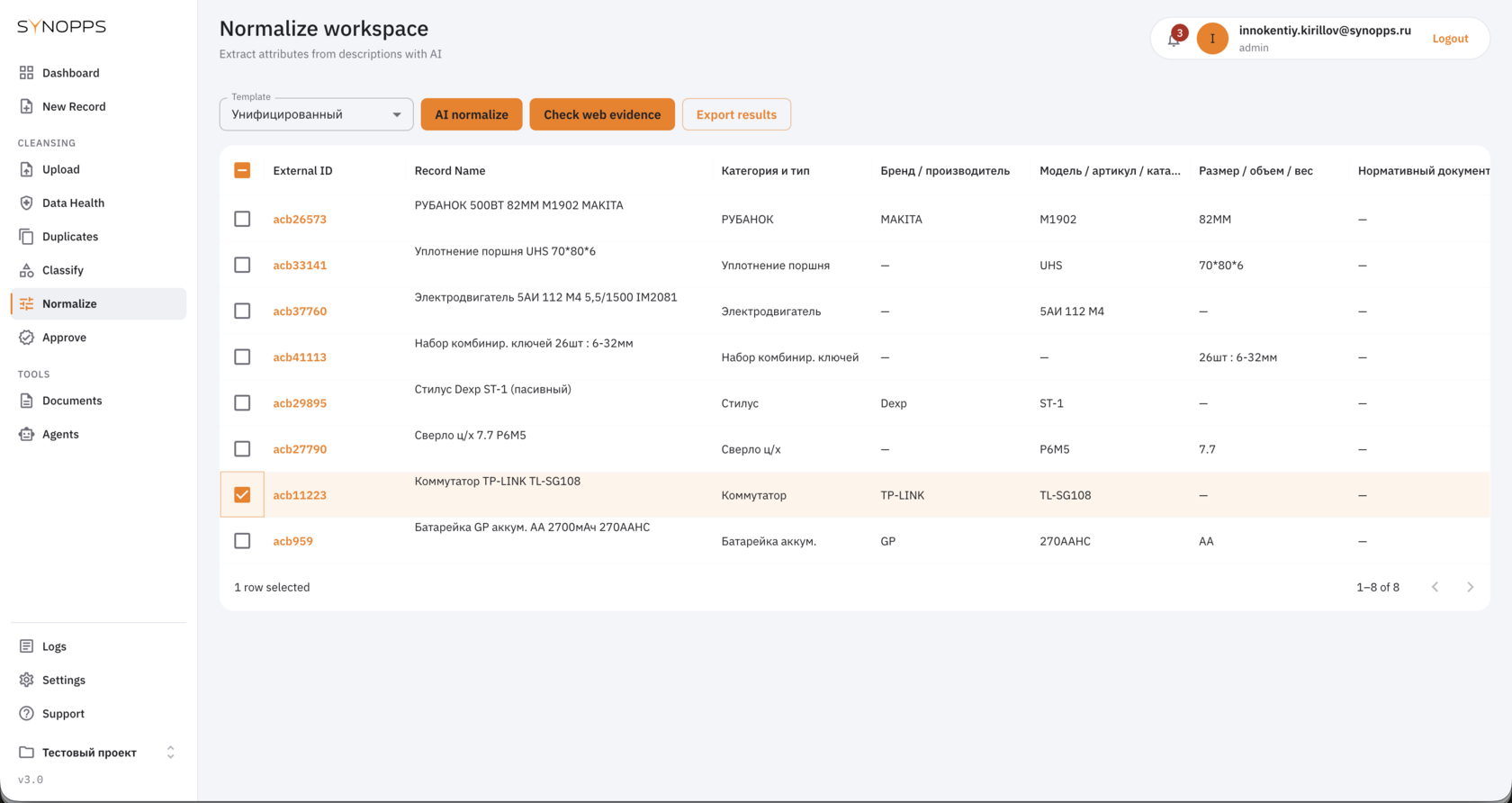Click the TL-SG108 model cell

[1065, 495]
